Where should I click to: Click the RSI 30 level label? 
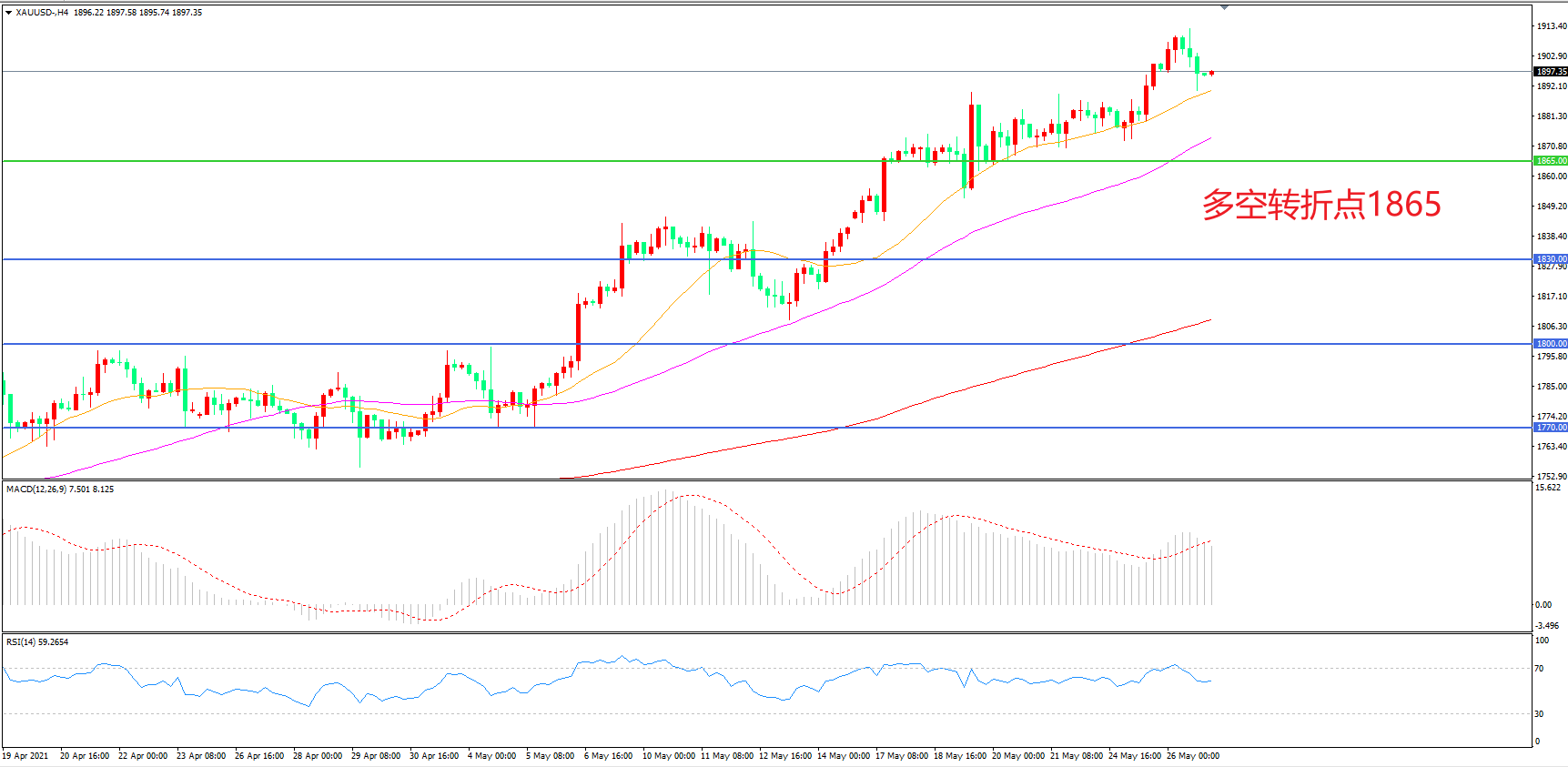tap(1539, 714)
